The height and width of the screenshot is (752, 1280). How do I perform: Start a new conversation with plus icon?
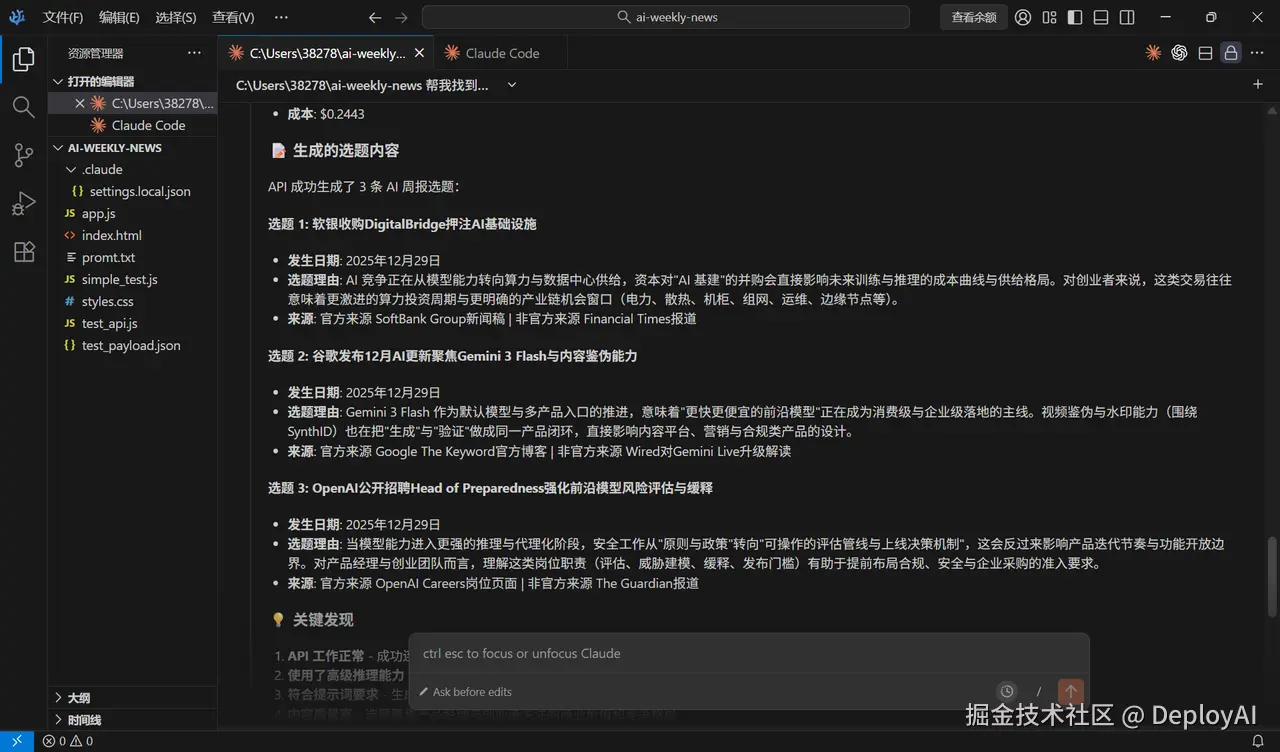pyautogui.click(x=1258, y=85)
